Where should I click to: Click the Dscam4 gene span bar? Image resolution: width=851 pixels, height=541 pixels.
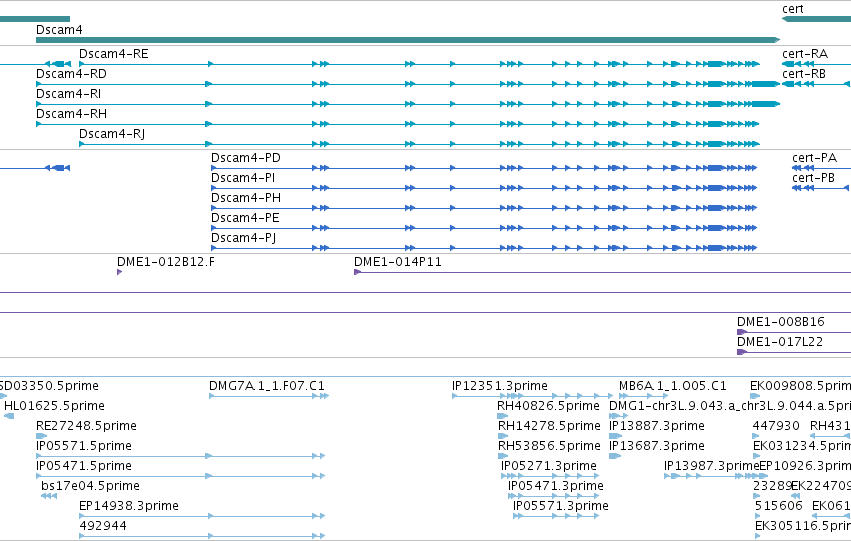pyautogui.click(x=408, y=40)
